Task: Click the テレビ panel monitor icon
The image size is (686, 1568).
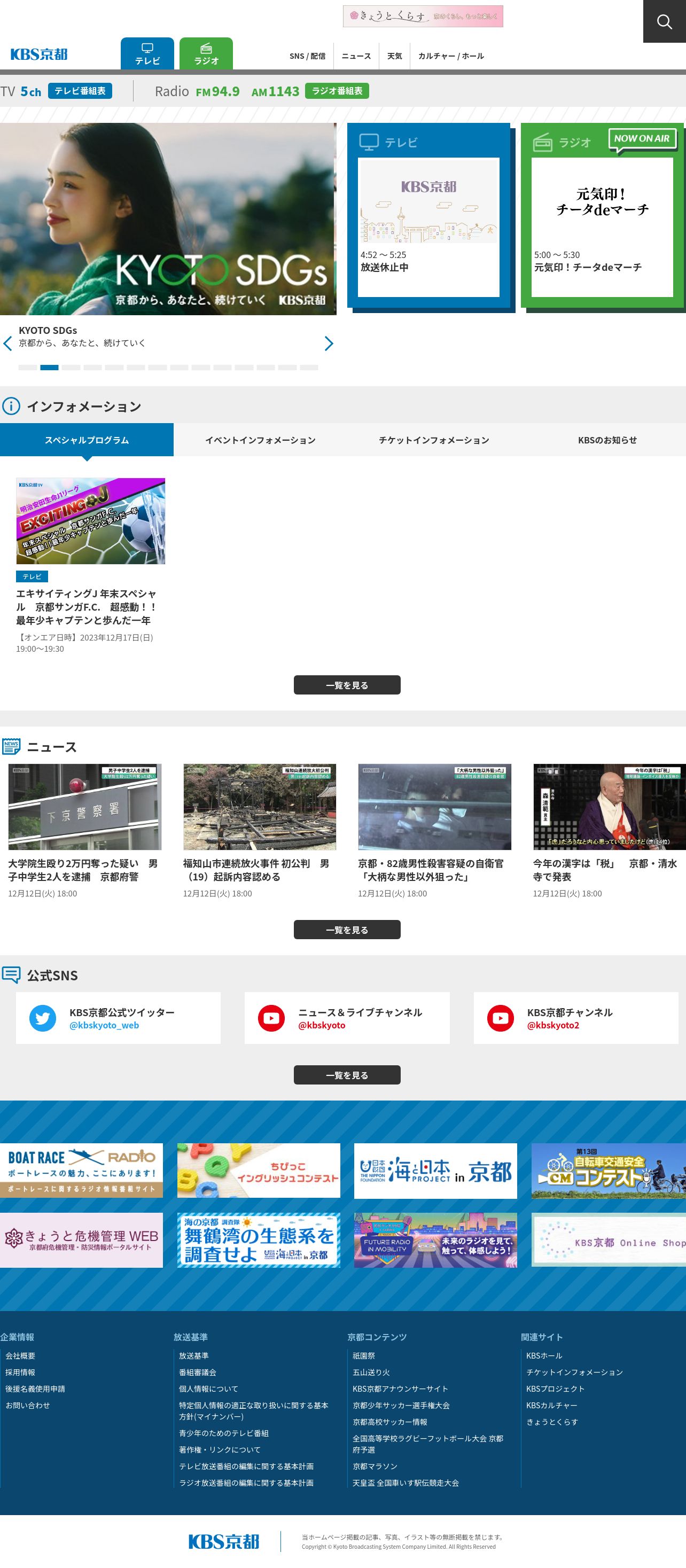Action: (x=369, y=142)
